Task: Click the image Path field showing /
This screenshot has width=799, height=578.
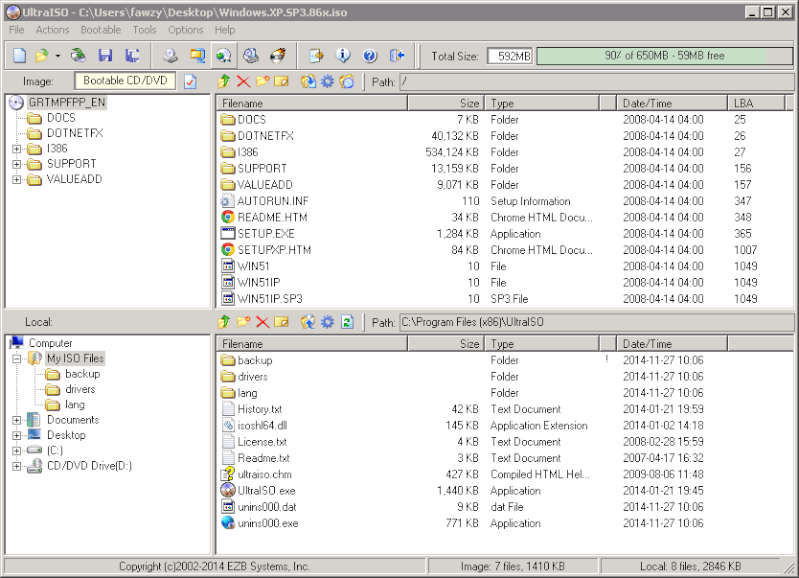Action: [597, 82]
